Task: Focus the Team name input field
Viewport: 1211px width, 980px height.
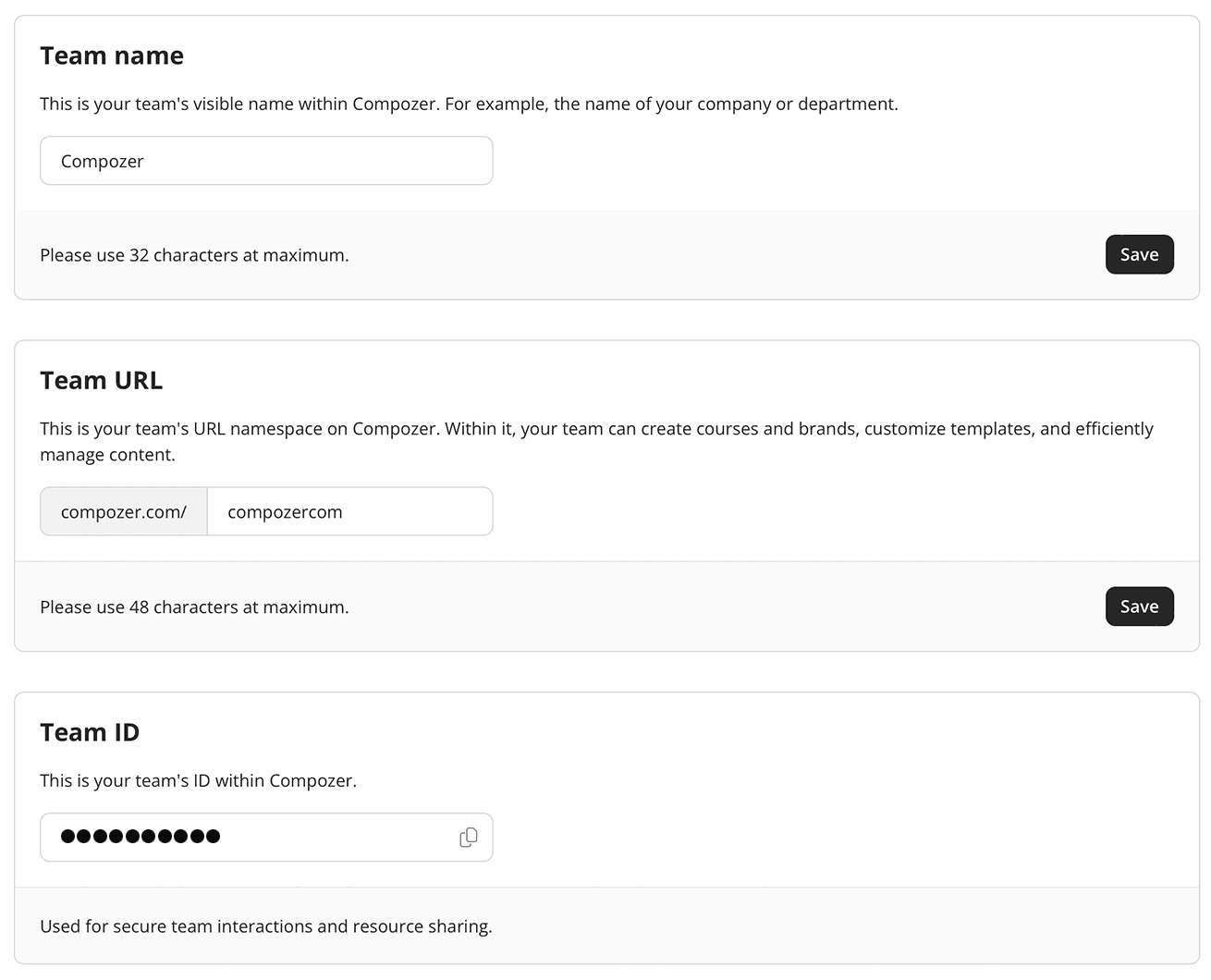Action: point(266,162)
